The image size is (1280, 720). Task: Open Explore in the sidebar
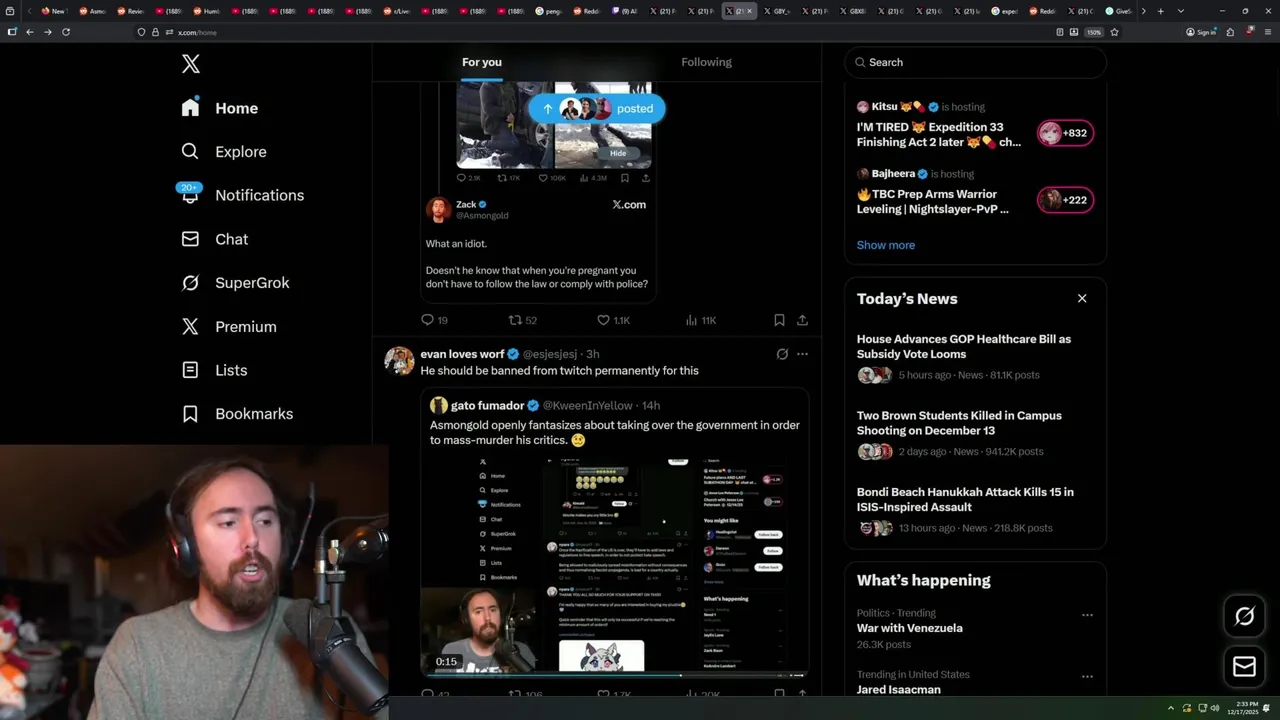224,152
